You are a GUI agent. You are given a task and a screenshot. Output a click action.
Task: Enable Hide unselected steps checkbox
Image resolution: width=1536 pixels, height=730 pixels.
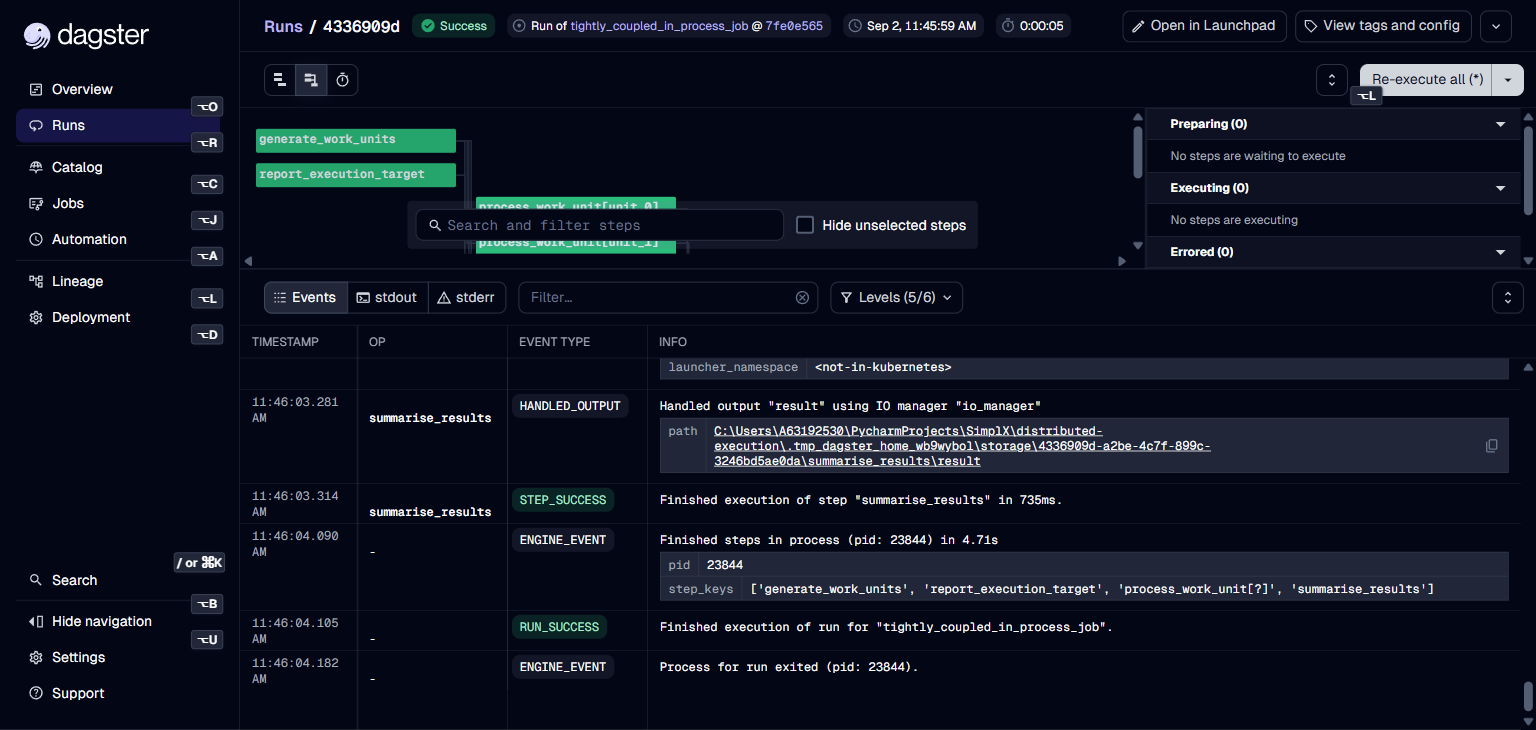tap(805, 225)
